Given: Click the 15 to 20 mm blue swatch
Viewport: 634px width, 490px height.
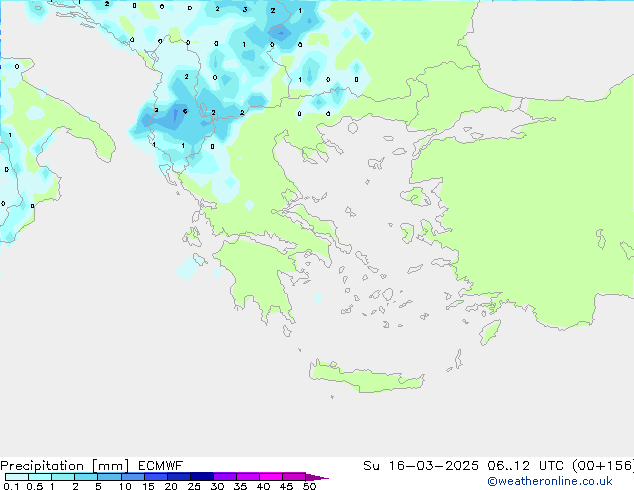Looking at the screenshot, I should point(156,477).
